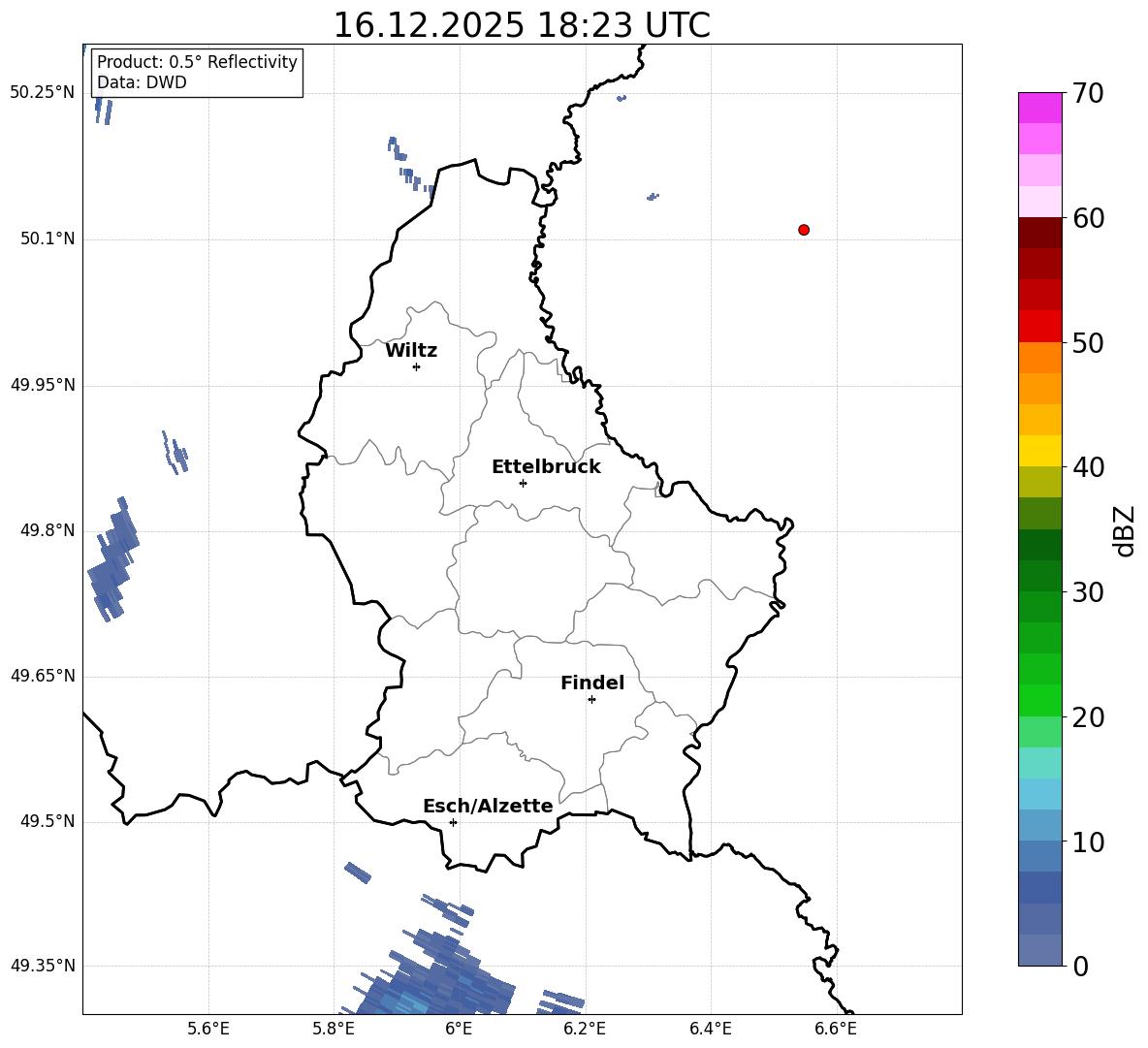Screen dimensions: 1148x1048
Task: Click the Findel station cross marker
Action: point(591,700)
